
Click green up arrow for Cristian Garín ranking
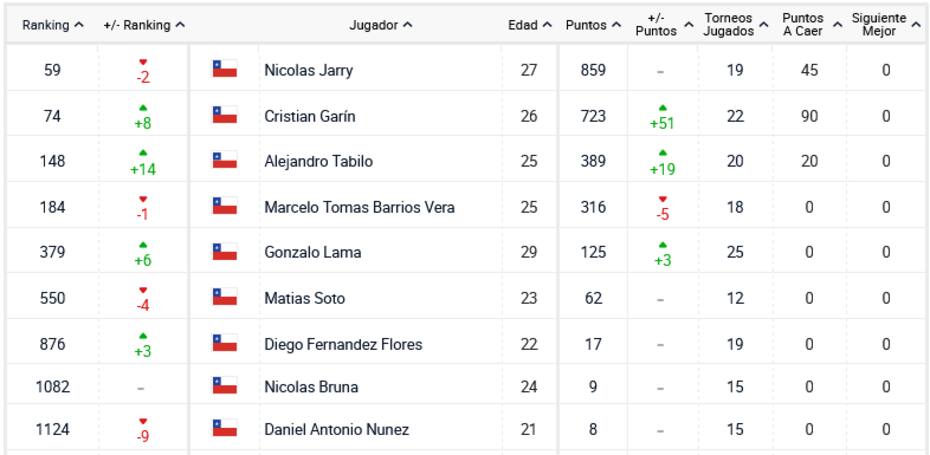pyautogui.click(x=143, y=107)
